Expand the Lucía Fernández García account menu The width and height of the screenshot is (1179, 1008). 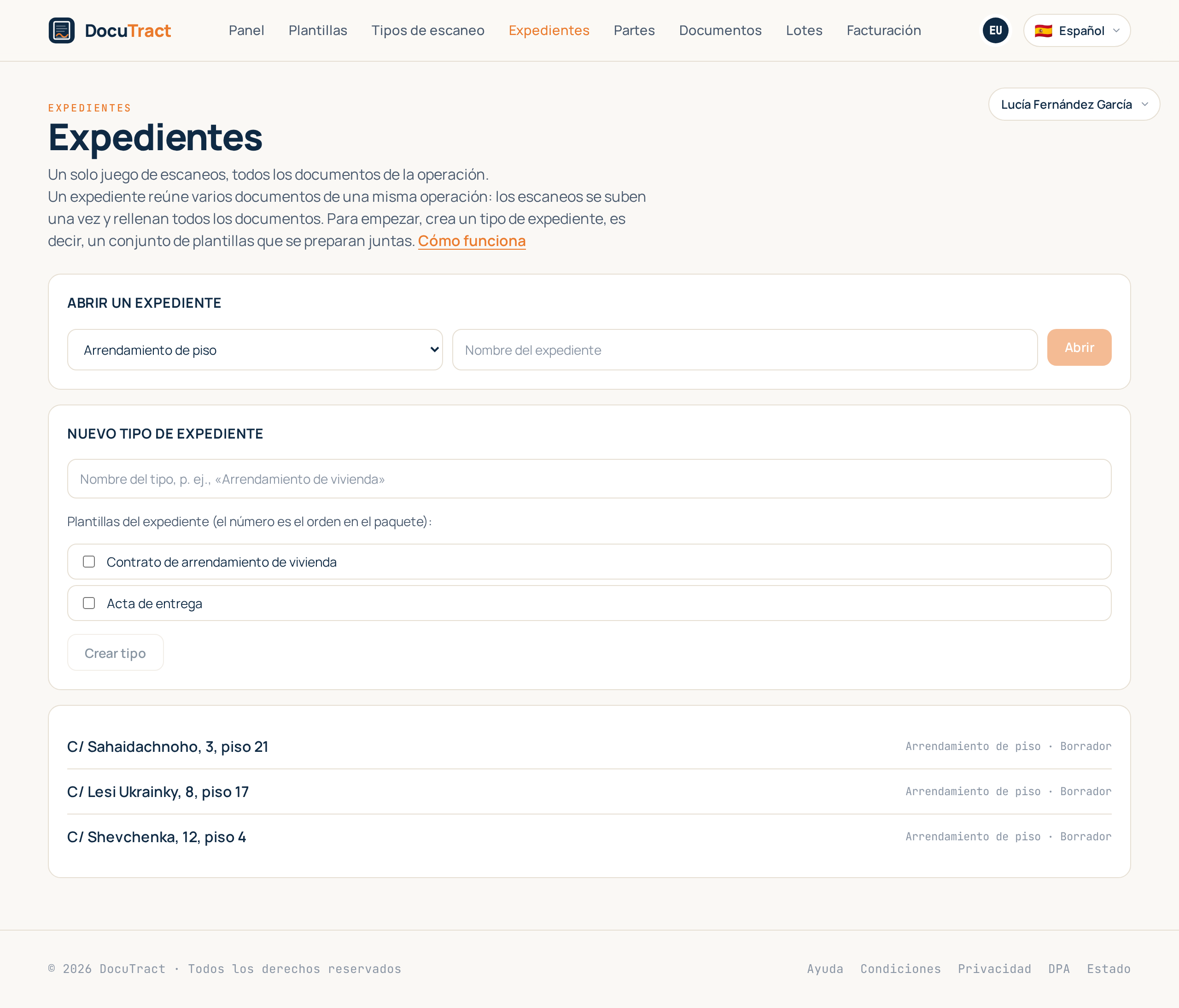[1074, 104]
